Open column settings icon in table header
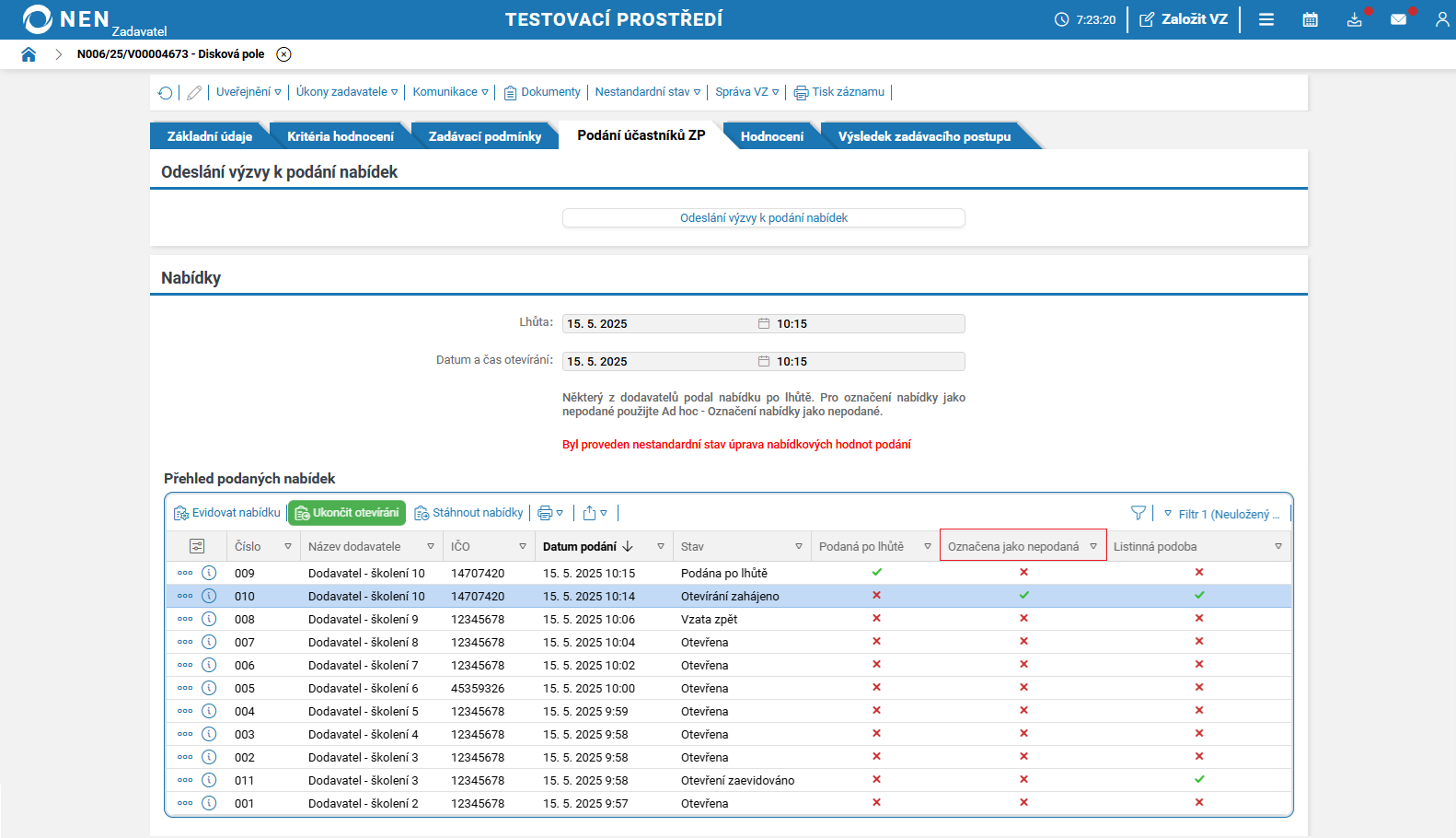 click(x=197, y=546)
